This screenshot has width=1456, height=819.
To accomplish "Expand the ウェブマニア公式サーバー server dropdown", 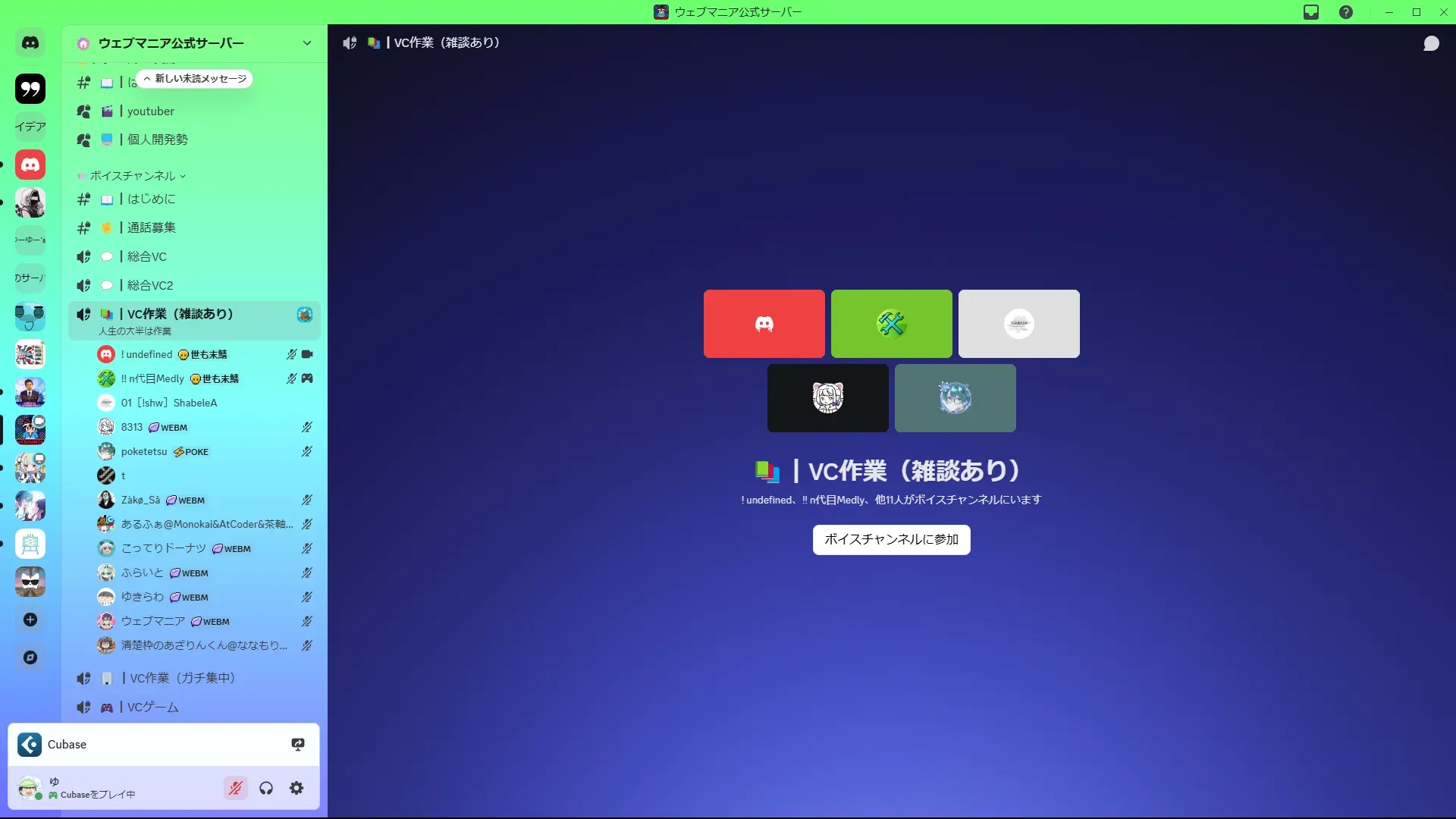I will point(306,43).
